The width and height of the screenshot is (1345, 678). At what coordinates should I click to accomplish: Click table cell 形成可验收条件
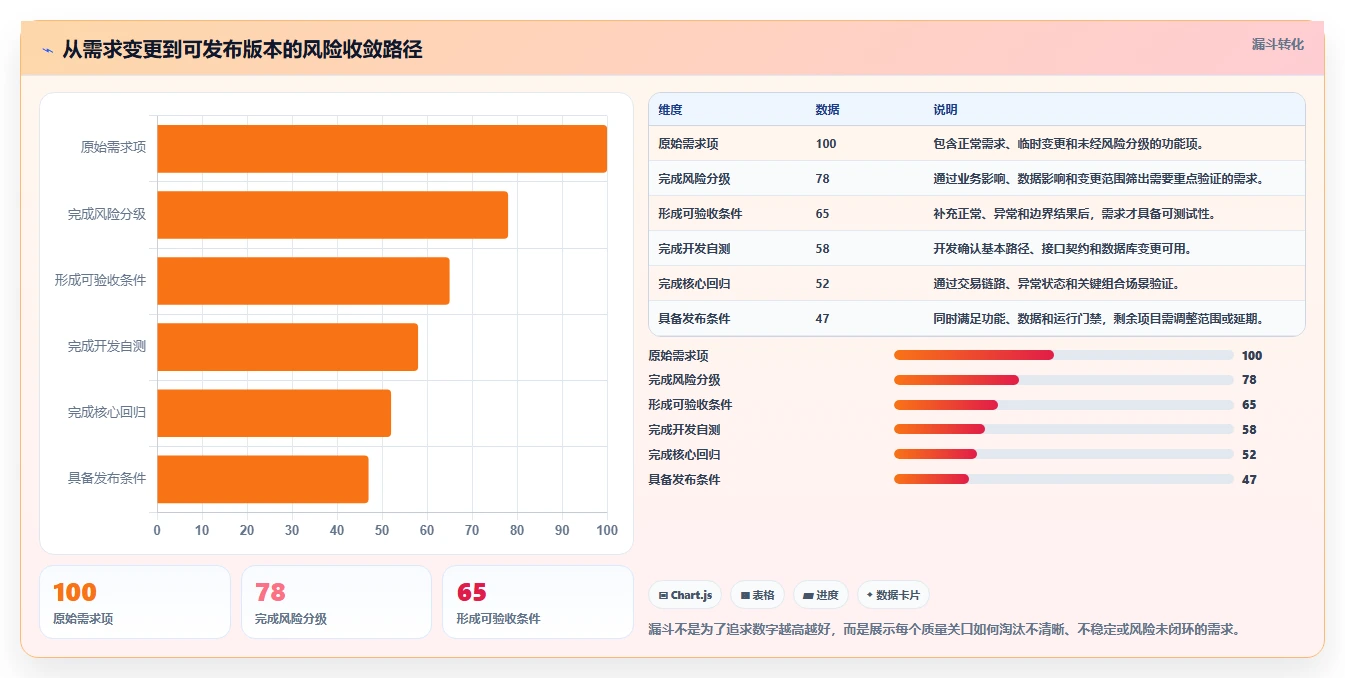[700, 214]
